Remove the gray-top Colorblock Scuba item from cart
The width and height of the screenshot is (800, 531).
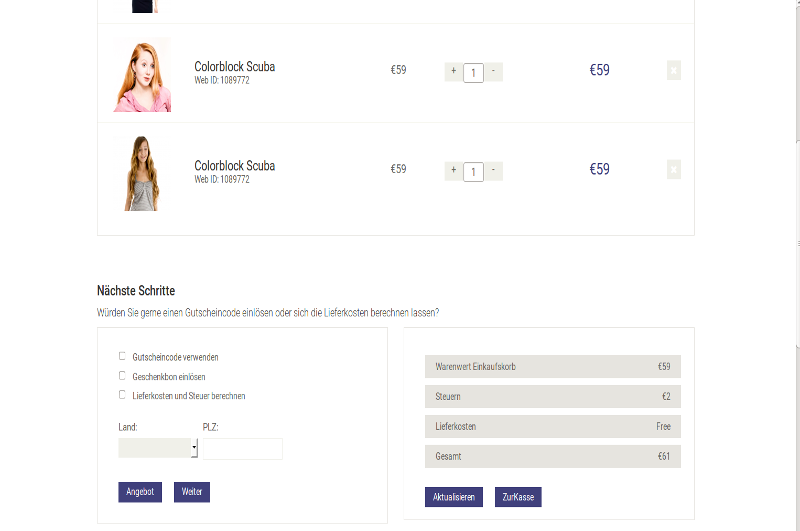[673, 170]
